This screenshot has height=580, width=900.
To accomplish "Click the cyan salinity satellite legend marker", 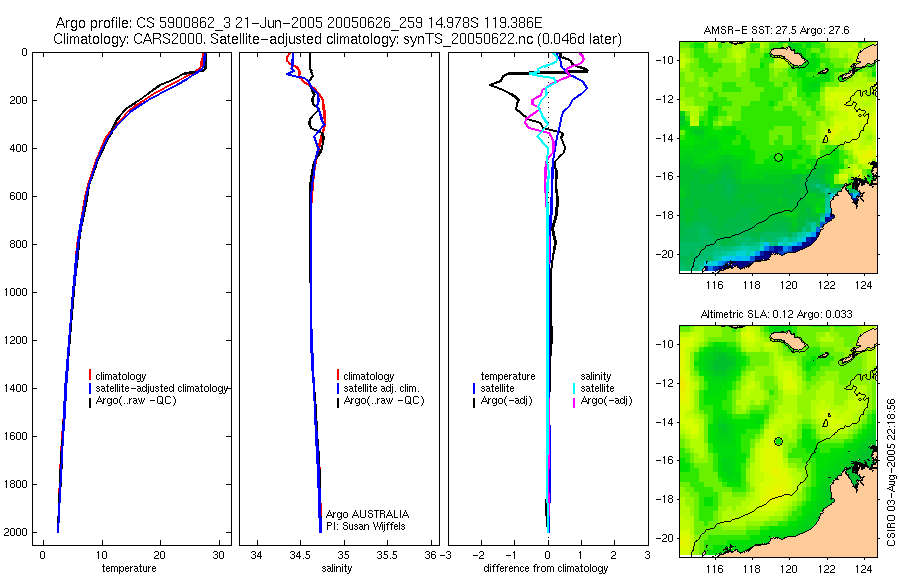I will point(574,388).
